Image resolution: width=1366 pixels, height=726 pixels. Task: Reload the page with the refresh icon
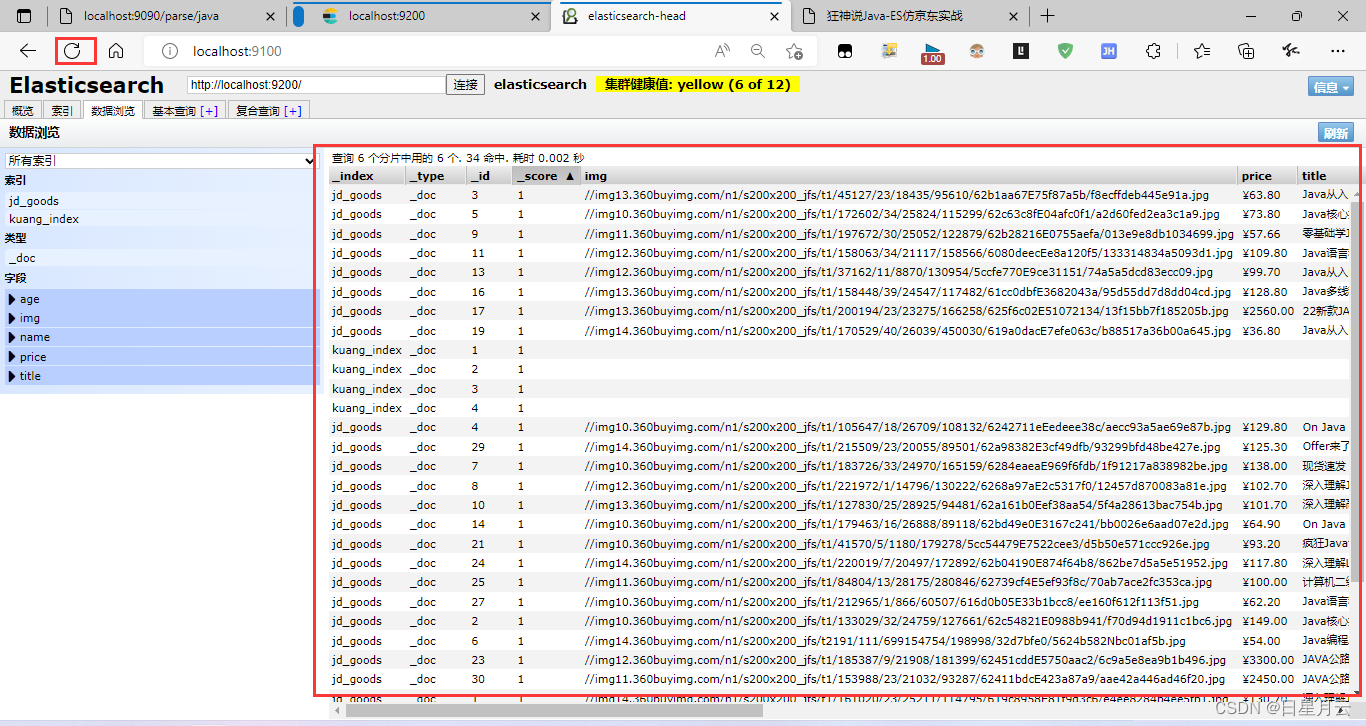(73, 51)
